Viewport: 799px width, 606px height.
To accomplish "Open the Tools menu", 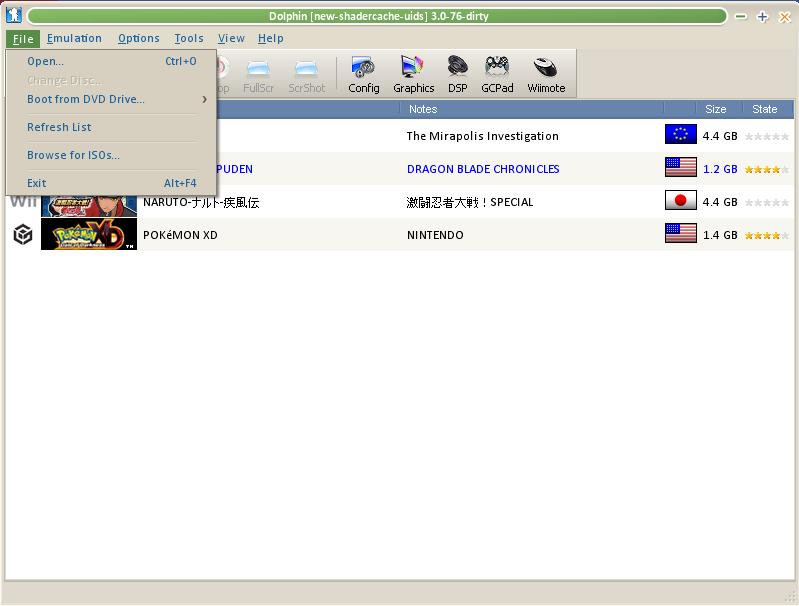I will [x=189, y=39].
